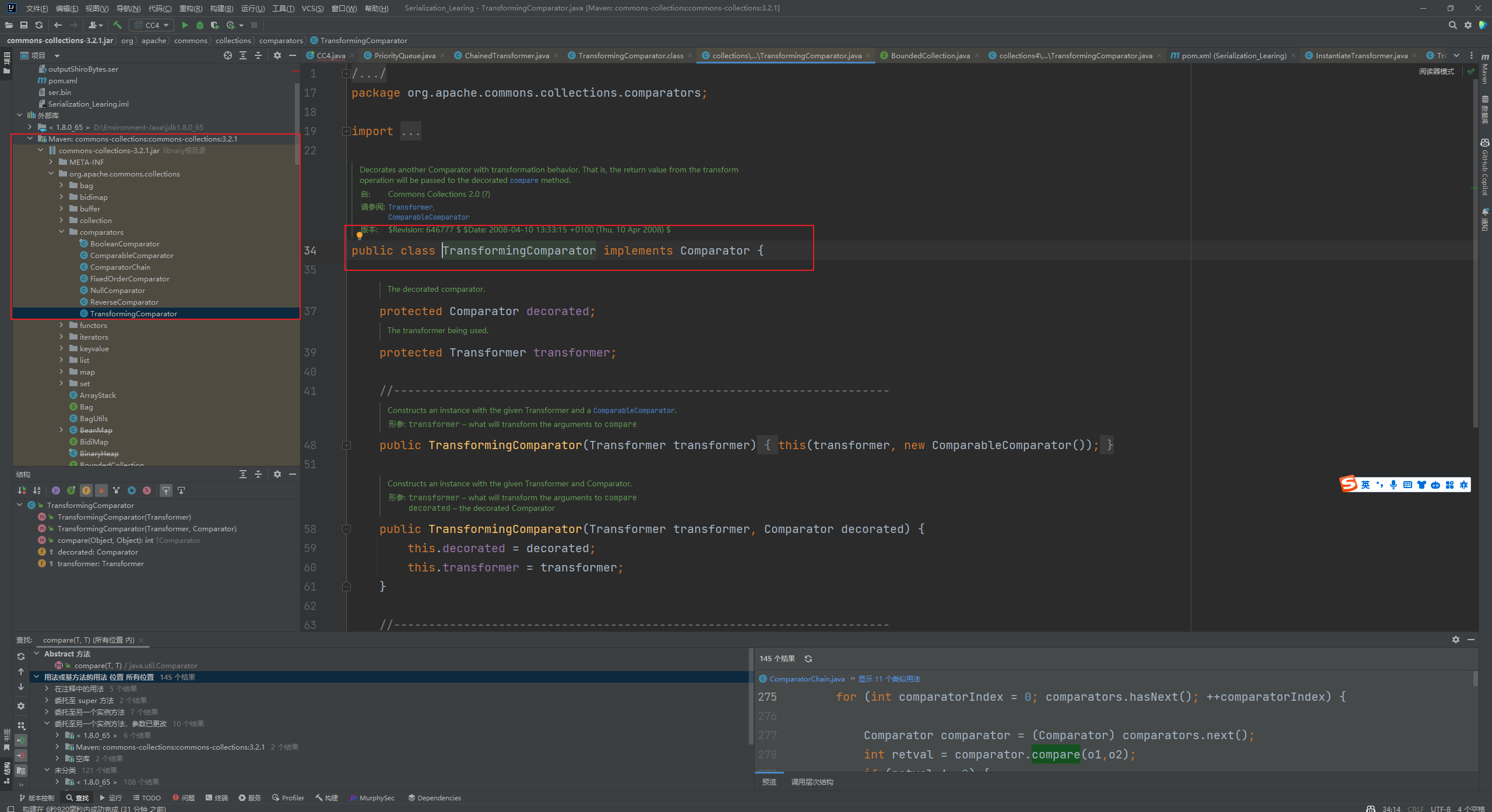Open the 终端 tool window from the bottom bar
The width and height of the screenshot is (1492, 812).
tap(217, 797)
